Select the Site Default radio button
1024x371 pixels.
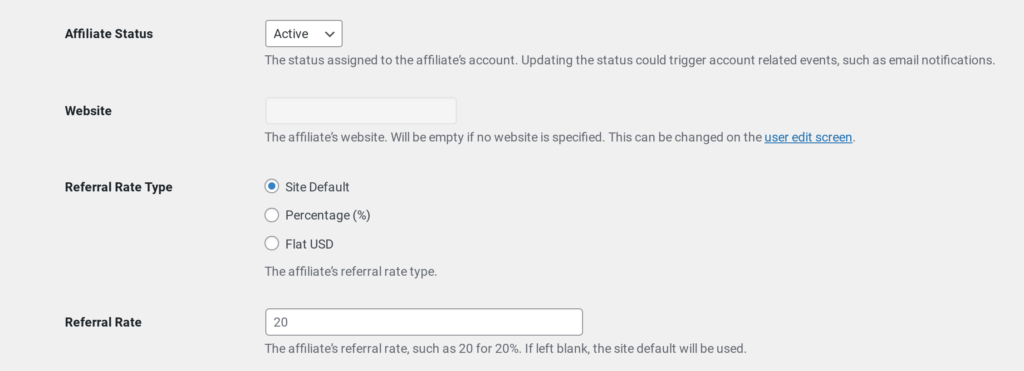272,187
